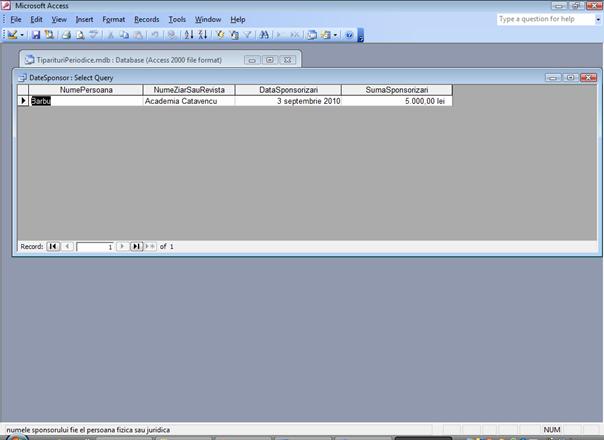Click the Help question mark icon
The width and height of the screenshot is (604, 440).
[349, 34]
